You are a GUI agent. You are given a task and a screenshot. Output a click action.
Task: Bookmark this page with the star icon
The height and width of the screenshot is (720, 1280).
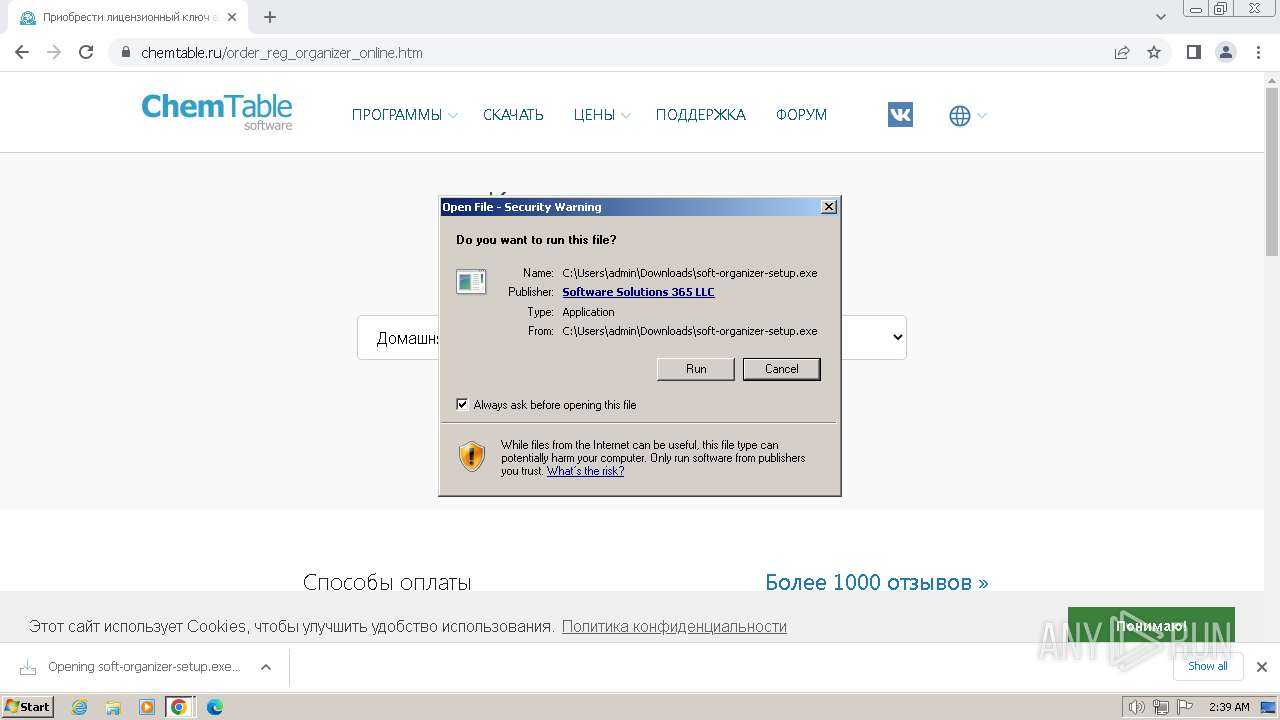pos(1154,52)
